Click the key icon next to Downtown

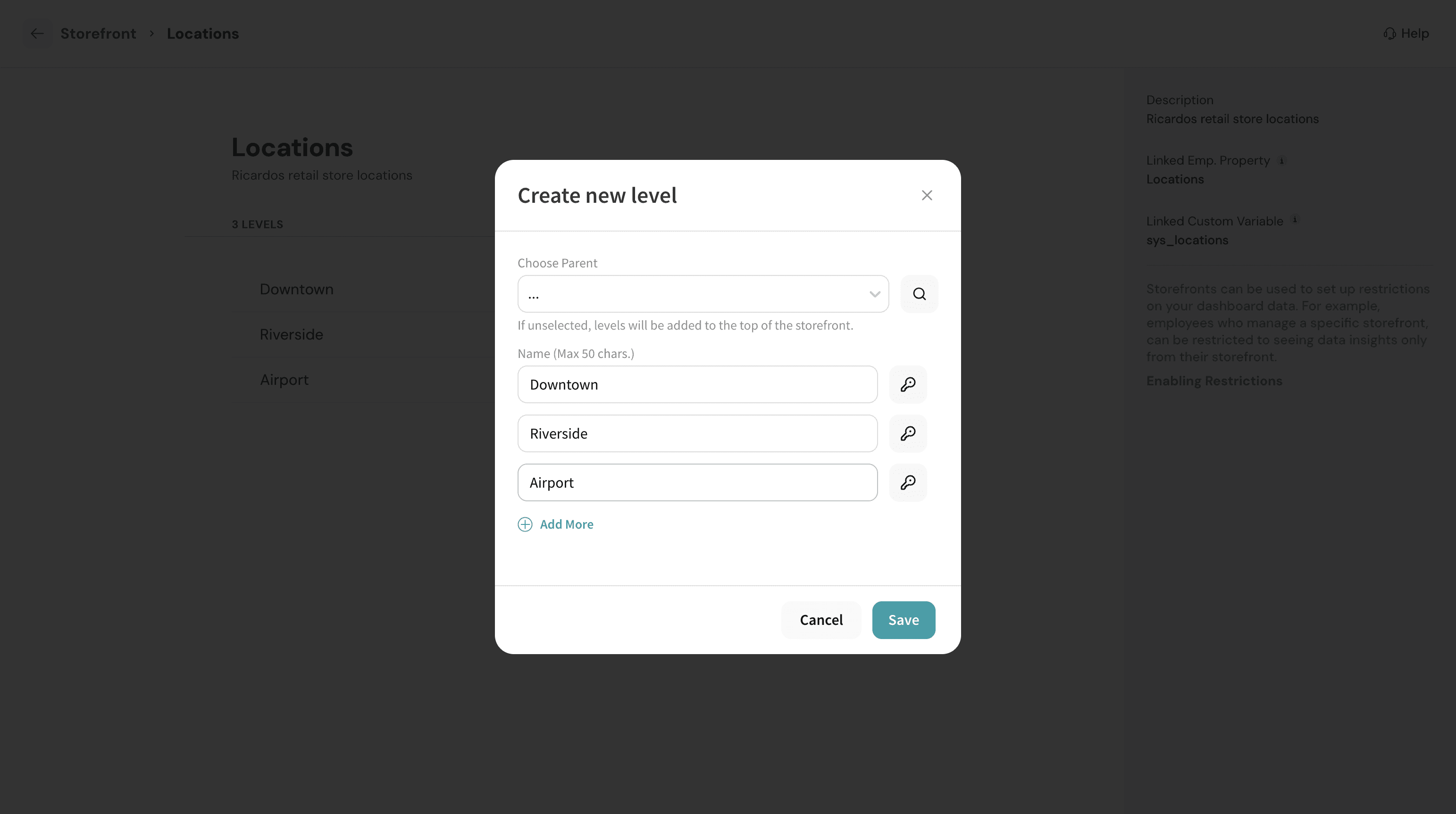coord(908,384)
